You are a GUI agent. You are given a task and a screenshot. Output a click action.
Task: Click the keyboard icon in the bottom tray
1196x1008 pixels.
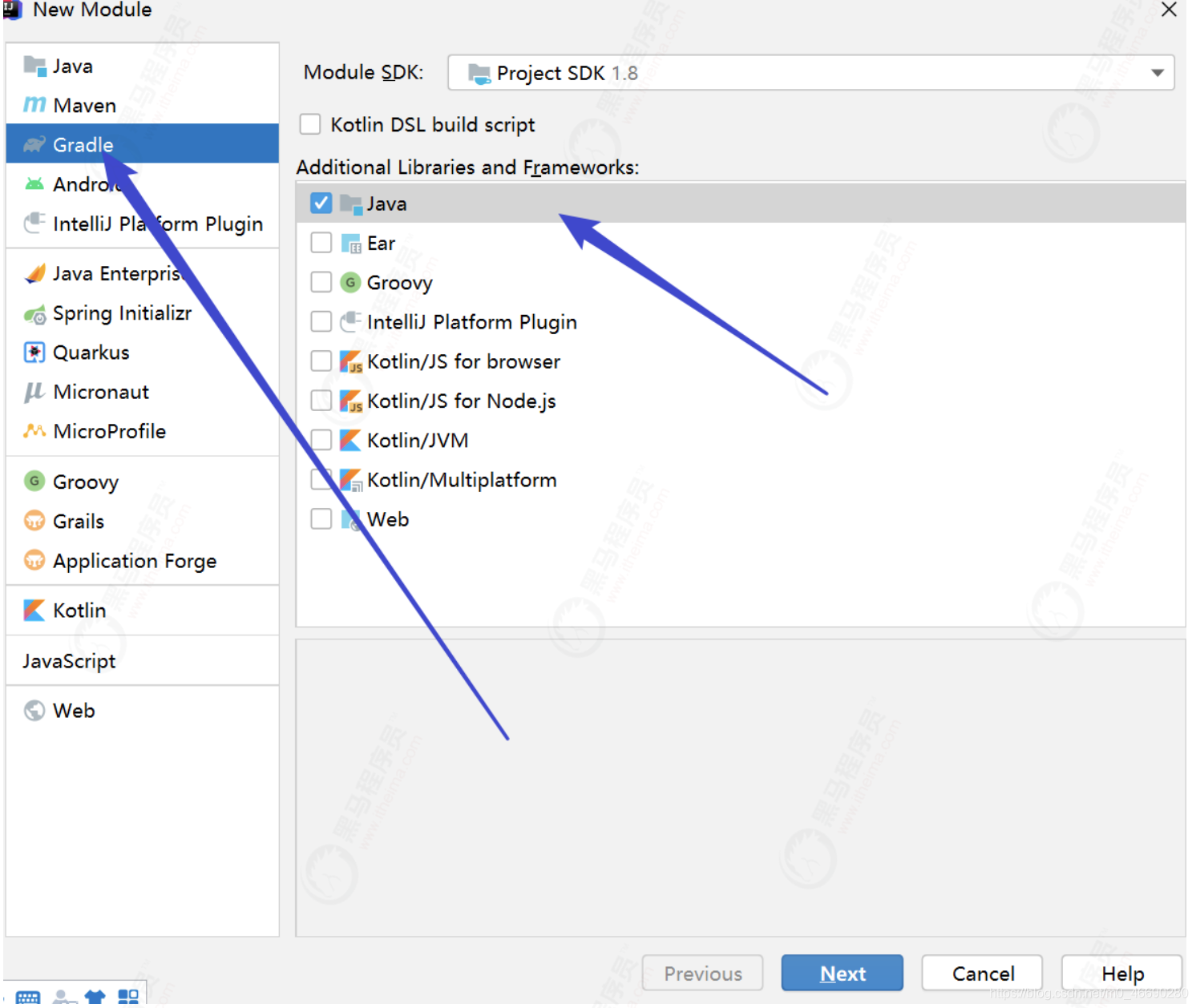point(28,998)
